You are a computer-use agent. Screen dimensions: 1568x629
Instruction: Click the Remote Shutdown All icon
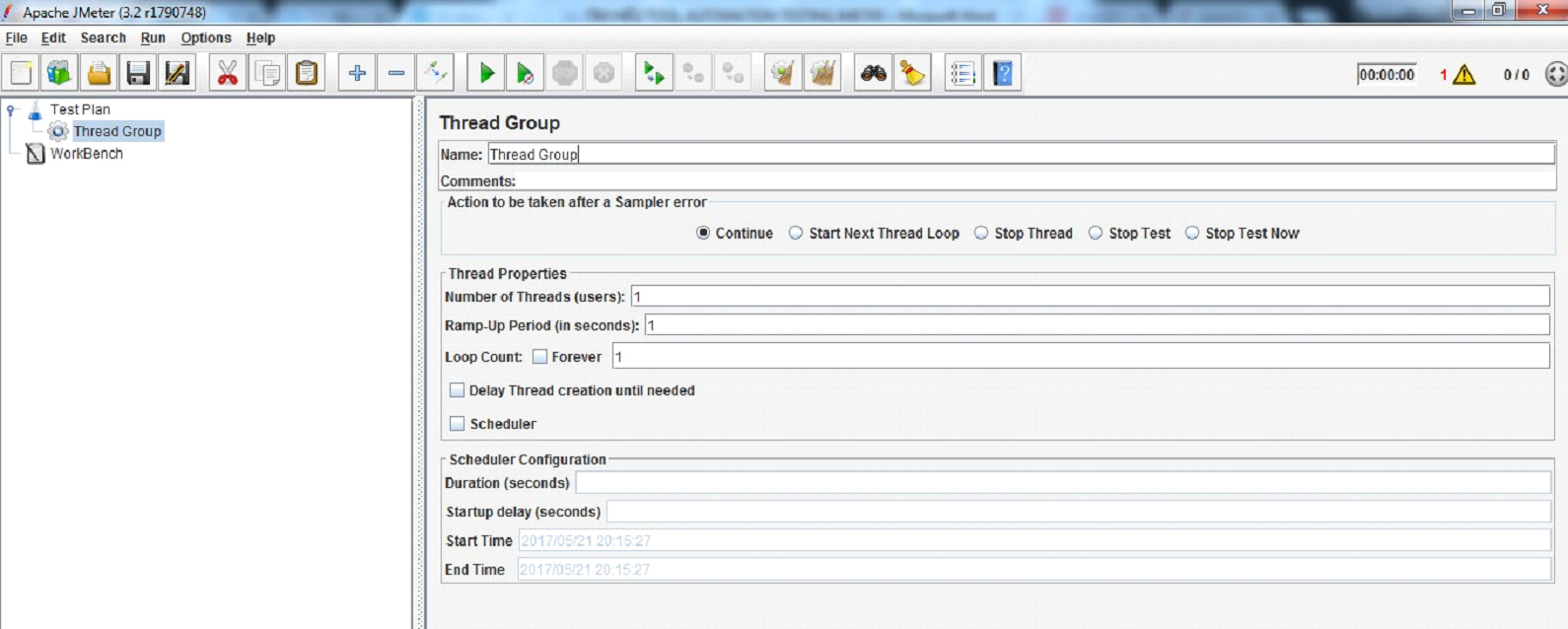pyautogui.click(x=733, y=73)
